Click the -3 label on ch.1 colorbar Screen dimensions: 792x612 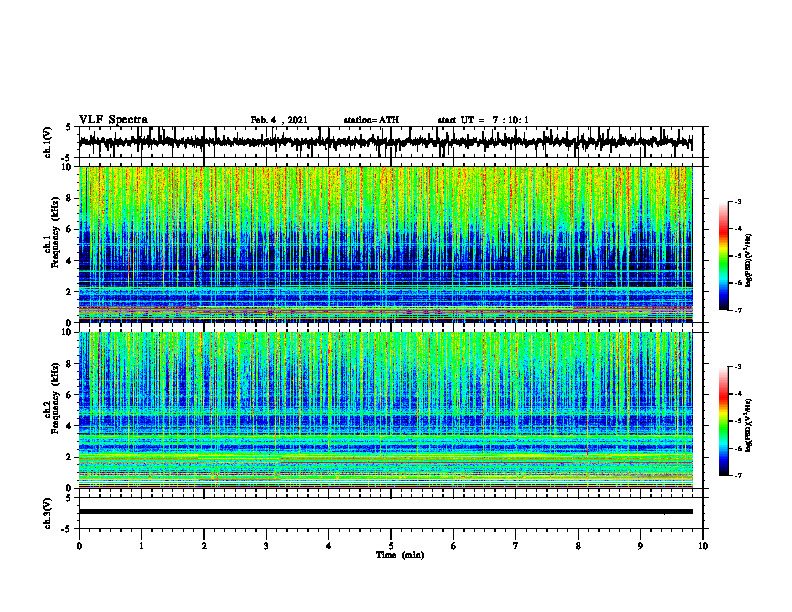click(738, 201)
